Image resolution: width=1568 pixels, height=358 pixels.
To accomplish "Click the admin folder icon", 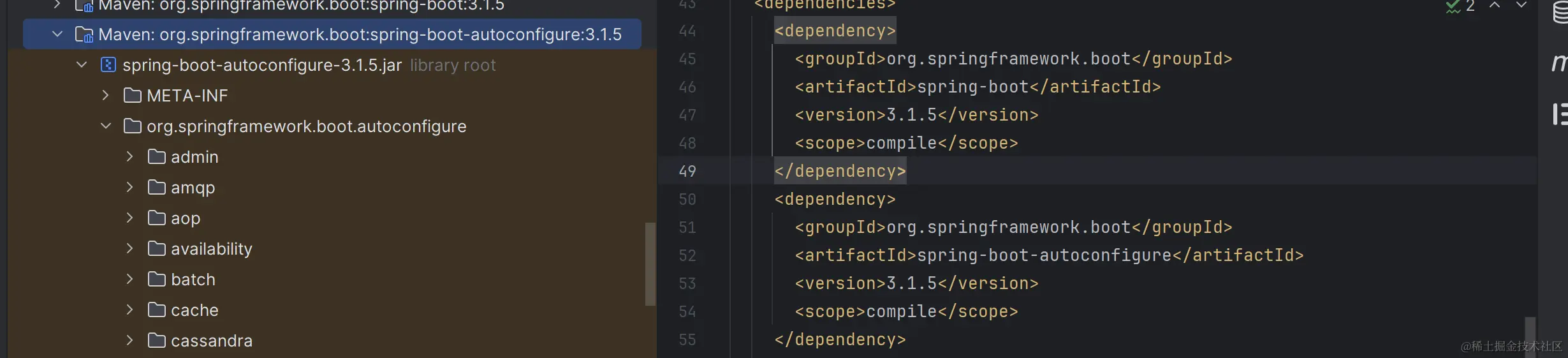I will 157,156.
